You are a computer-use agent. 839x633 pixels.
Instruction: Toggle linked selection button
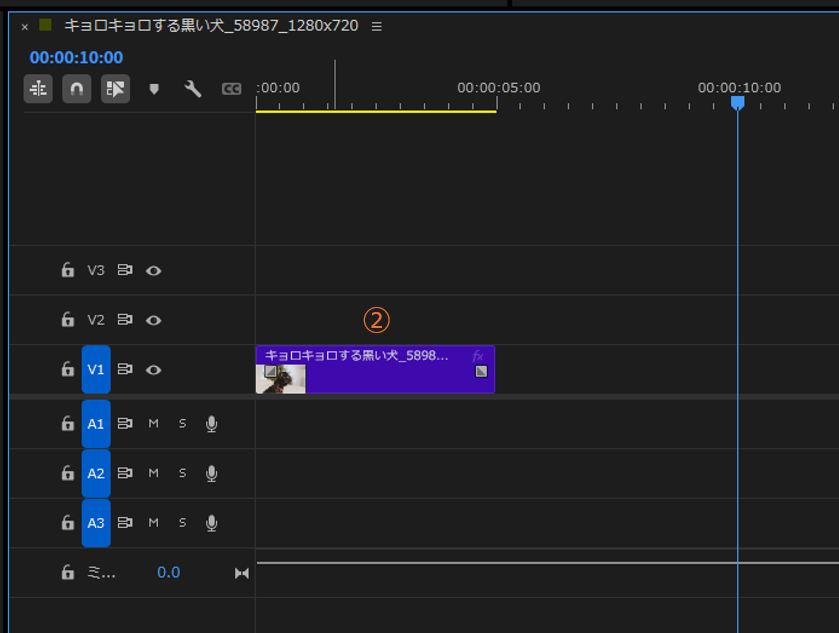pos(115,89)
